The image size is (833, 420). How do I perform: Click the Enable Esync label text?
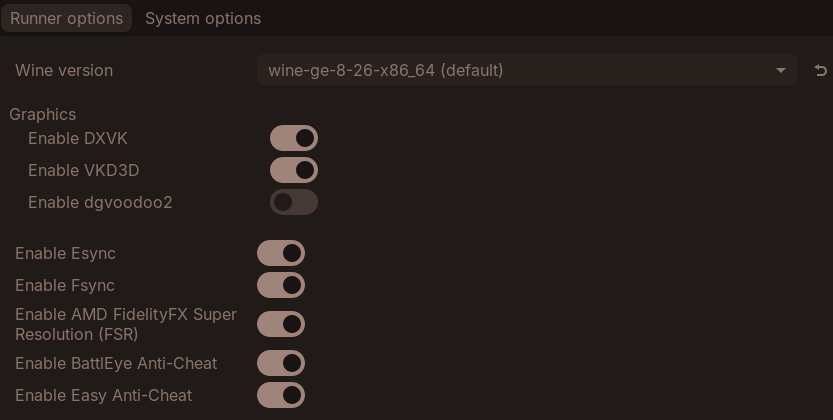[x=65, y=254]
